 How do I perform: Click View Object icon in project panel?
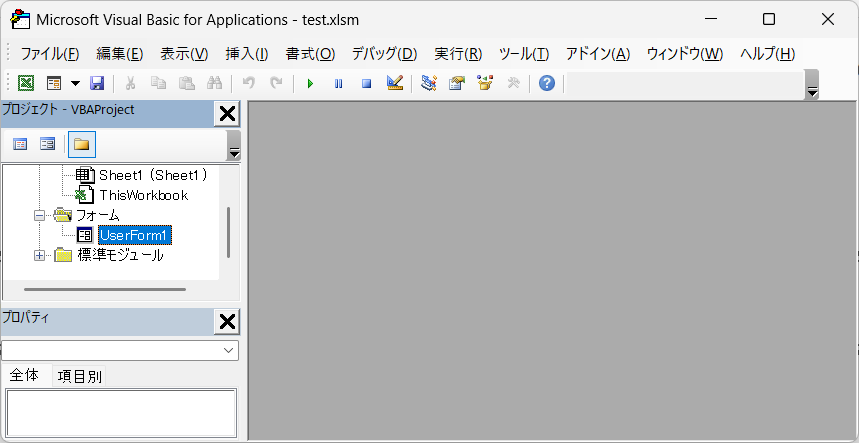coord(48,145)
